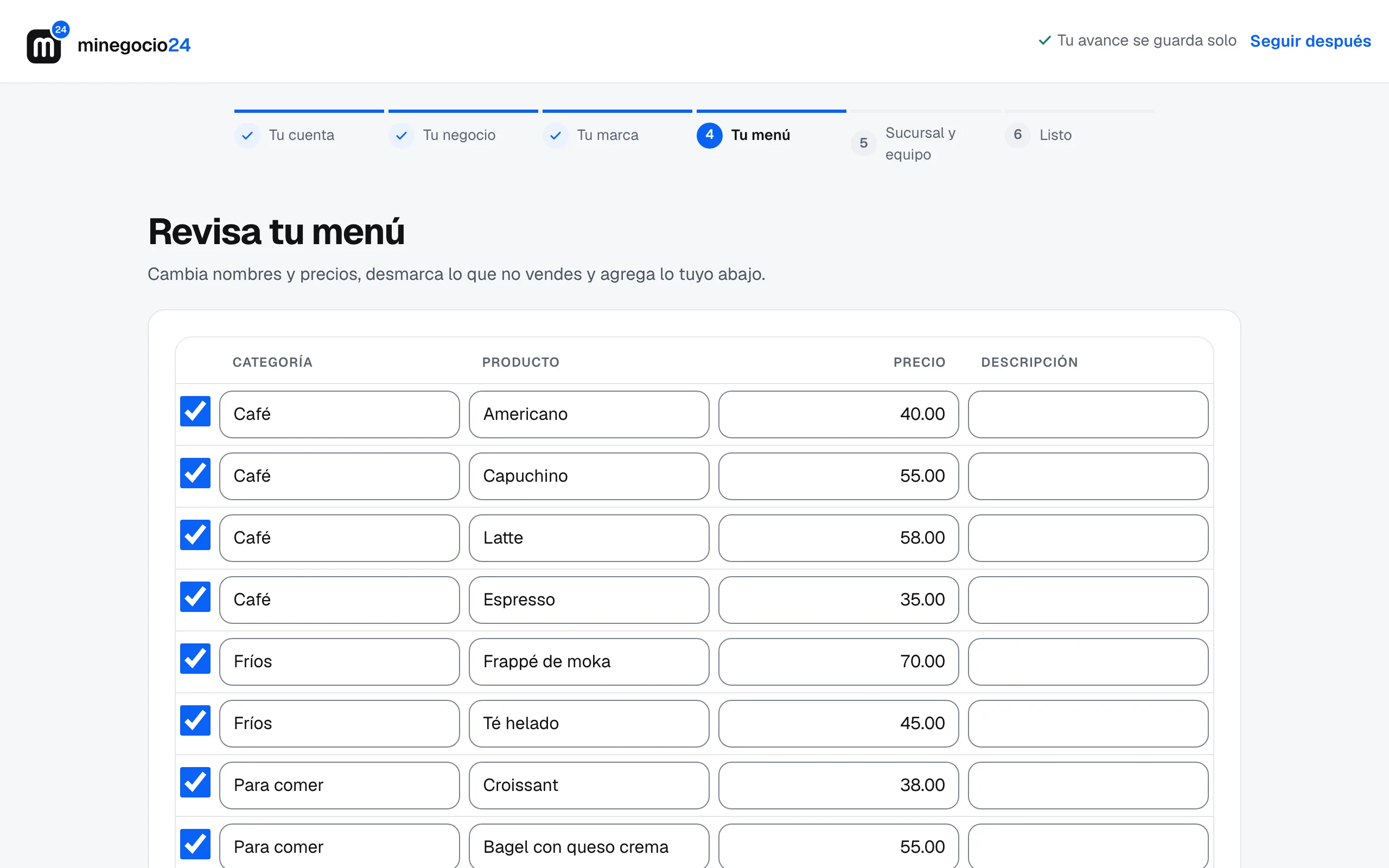Viewport: 1389px width, 868px height.
Task: Uncheck the Croissant row checkbox
Action: 195,782
